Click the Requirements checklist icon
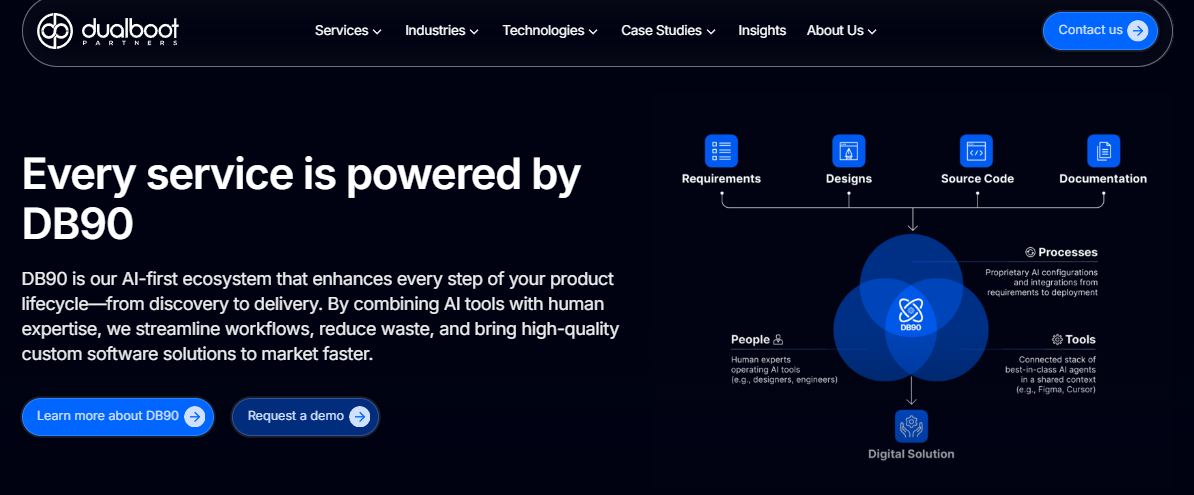Viewport: 1194px width, 495px height. 721,151
